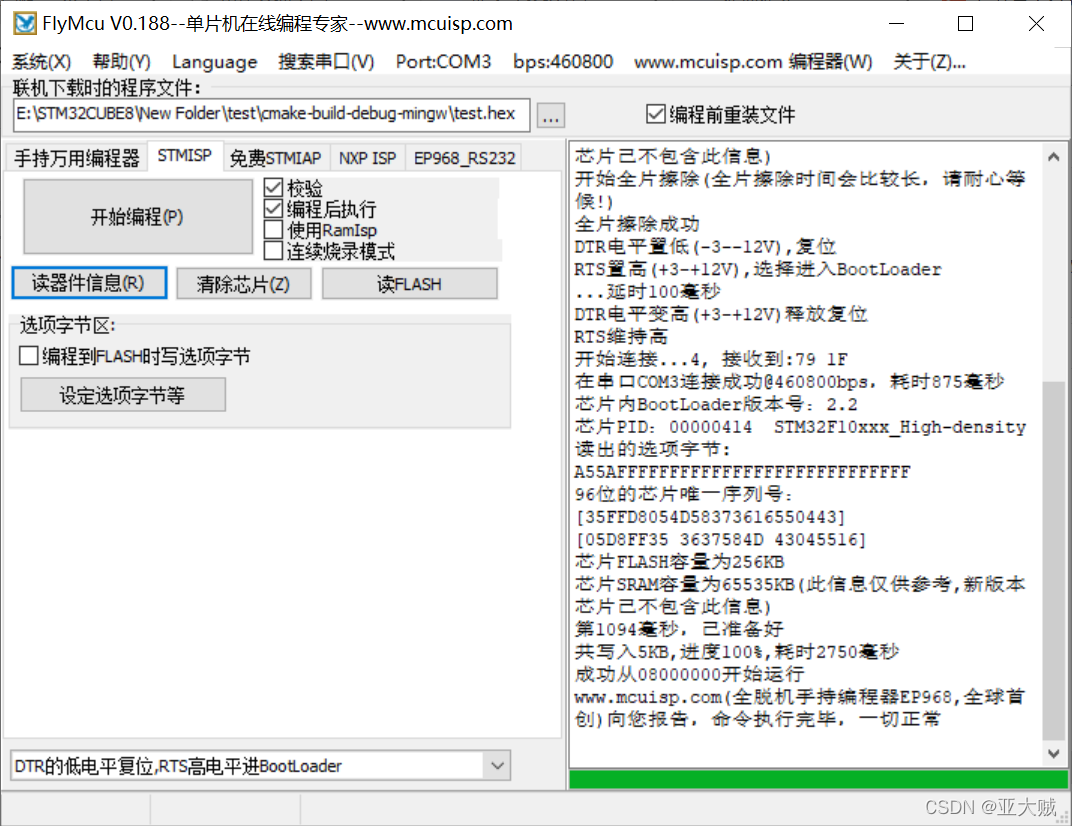Click log line 芯片内BootLoader版本号: 2.2

716,404
